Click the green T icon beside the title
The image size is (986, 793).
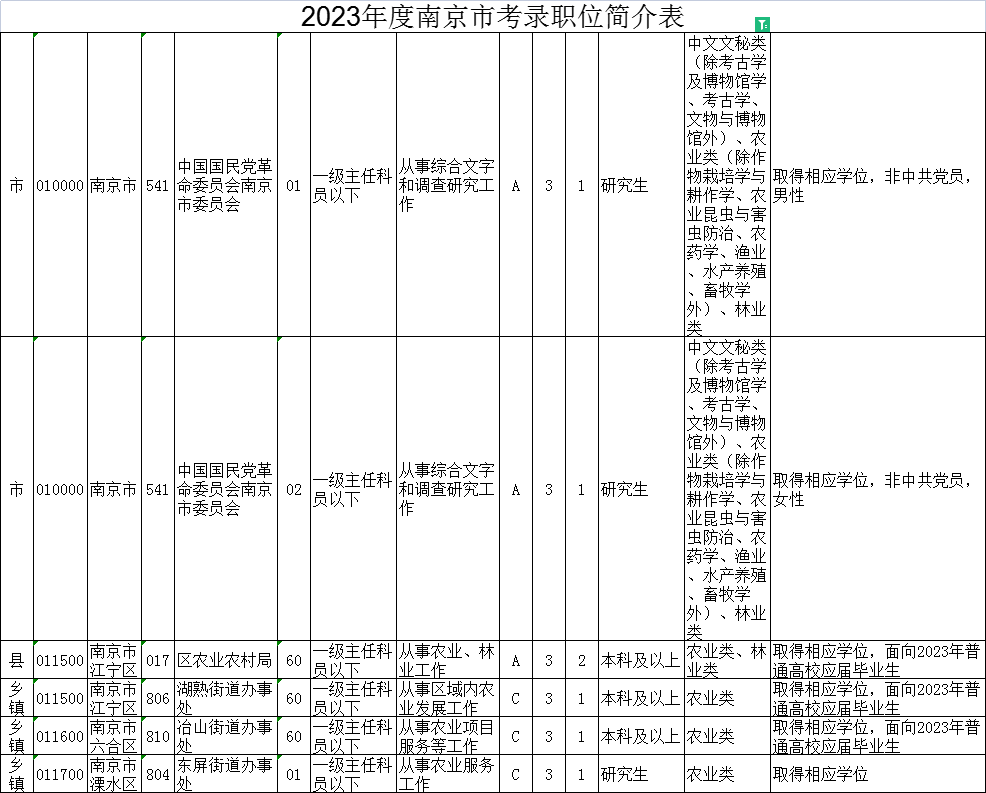762,23
